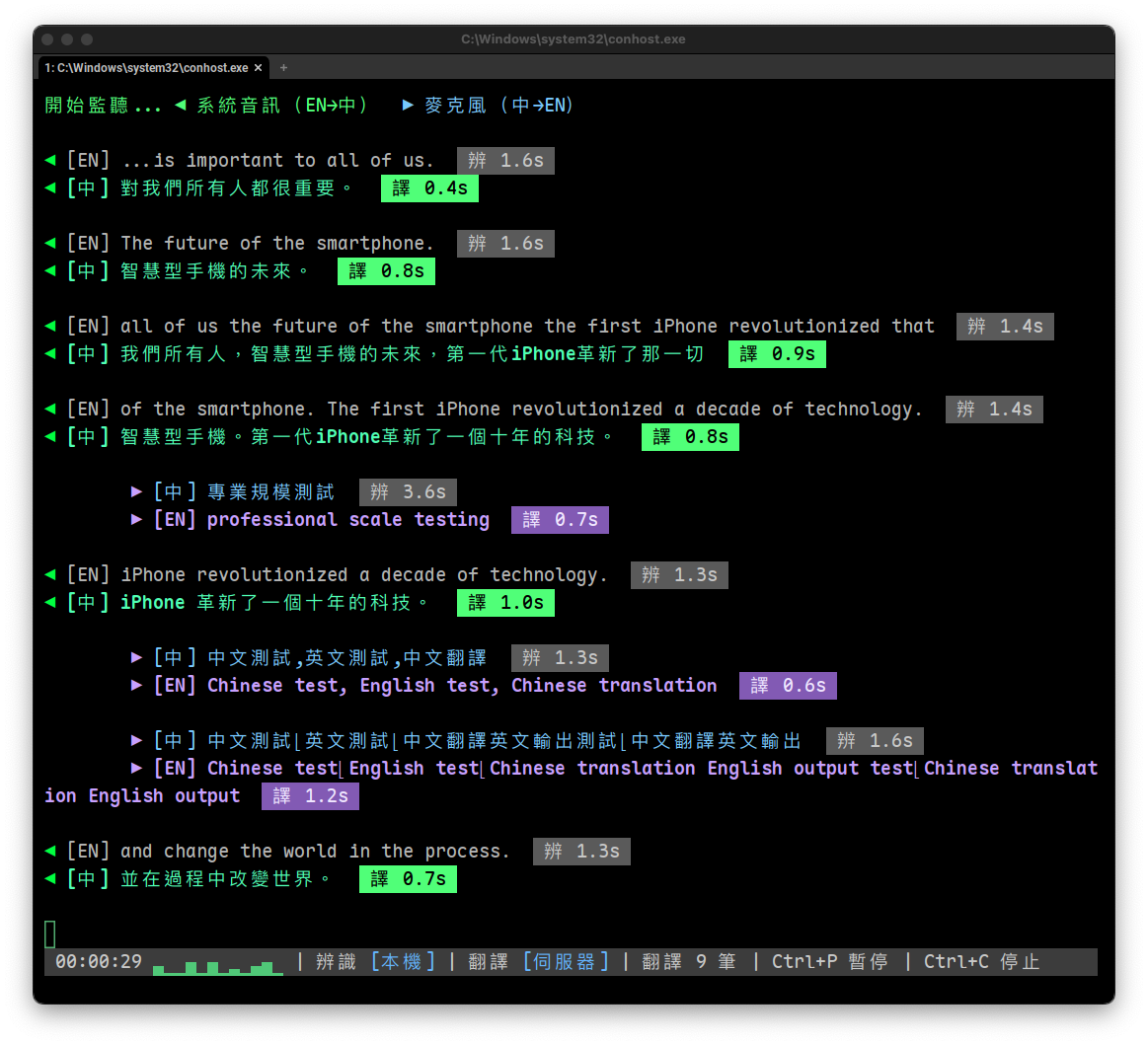Screen dimensions: 1148x1045
Task: Click line '對我們所有人都很重要。'
Action: (237, 188)
